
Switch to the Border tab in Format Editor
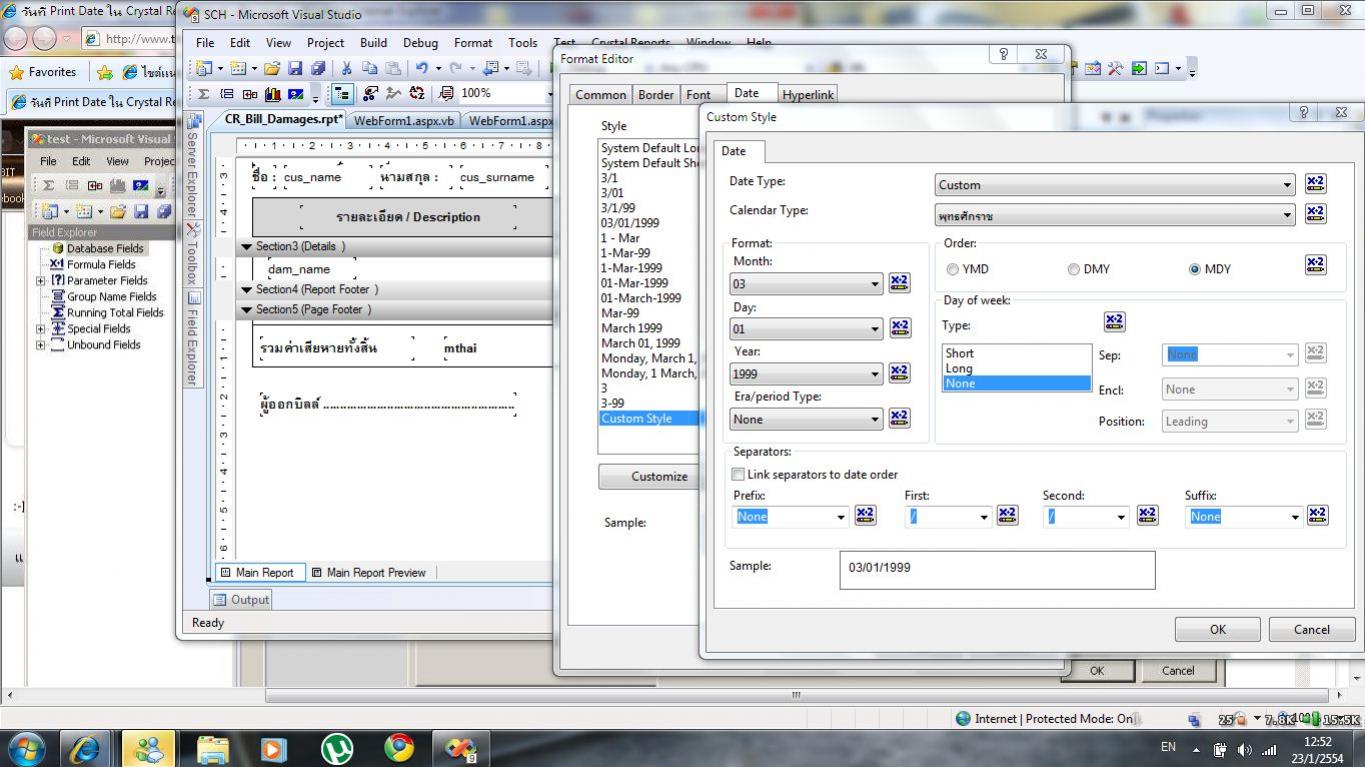click(656, 95)
